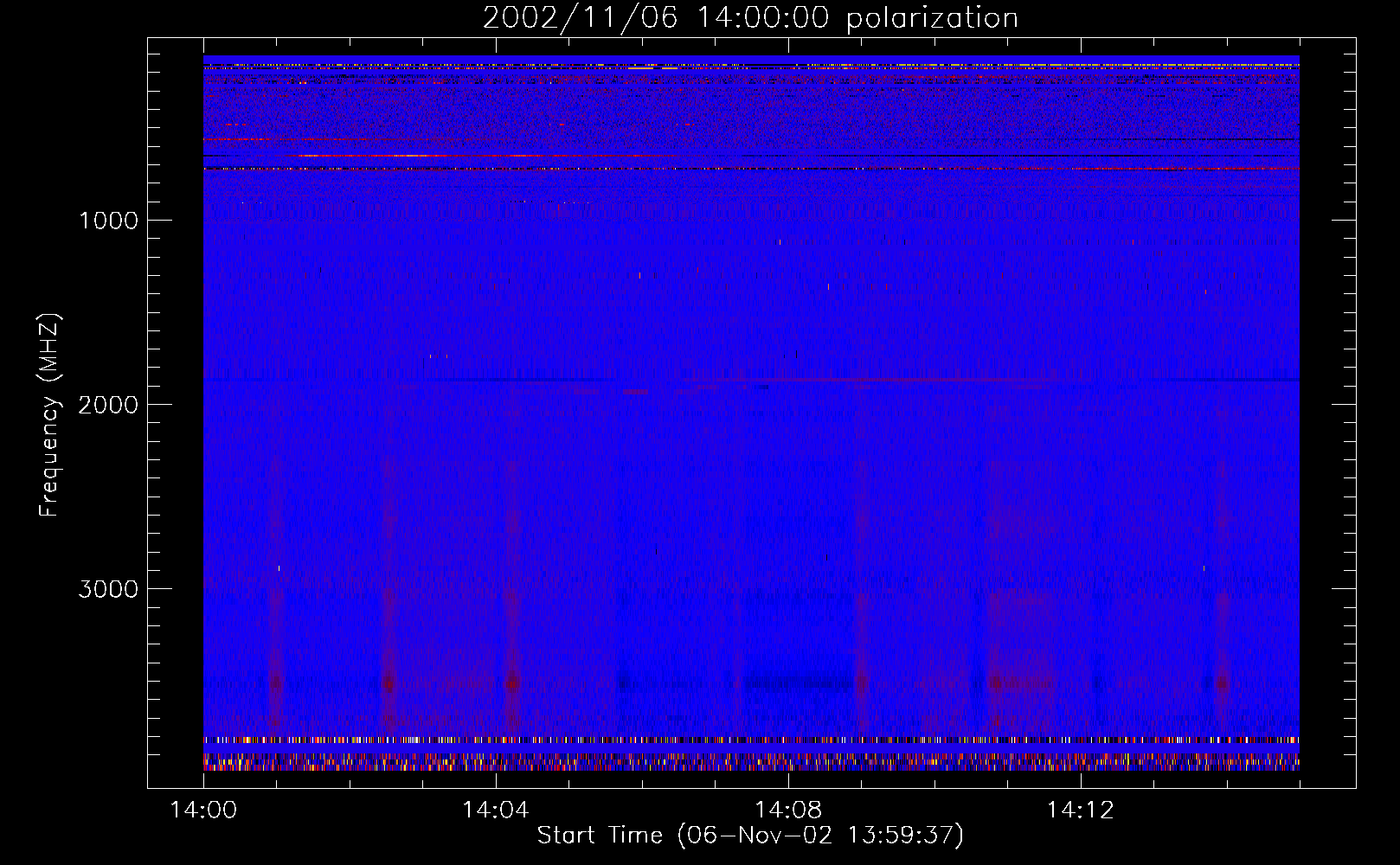This screenshot has height=865, width=1400.
Task: Click the 3000 frequency tick label
Action: [108, 589]
